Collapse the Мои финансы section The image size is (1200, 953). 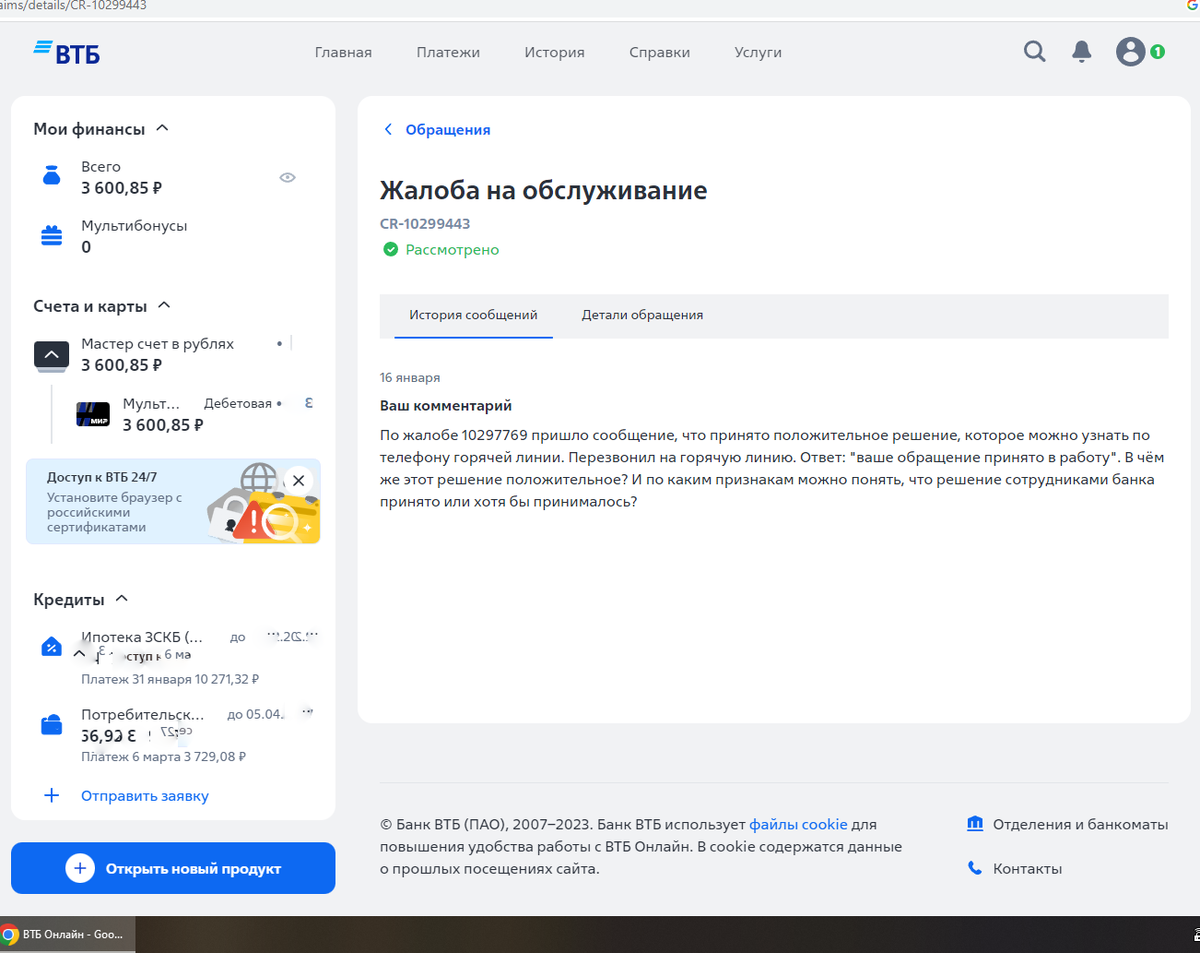pyautogui.click(x=160, y=128)
